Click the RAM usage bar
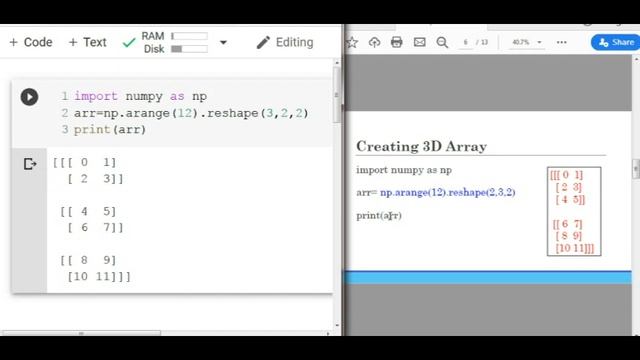 point(189,36)
